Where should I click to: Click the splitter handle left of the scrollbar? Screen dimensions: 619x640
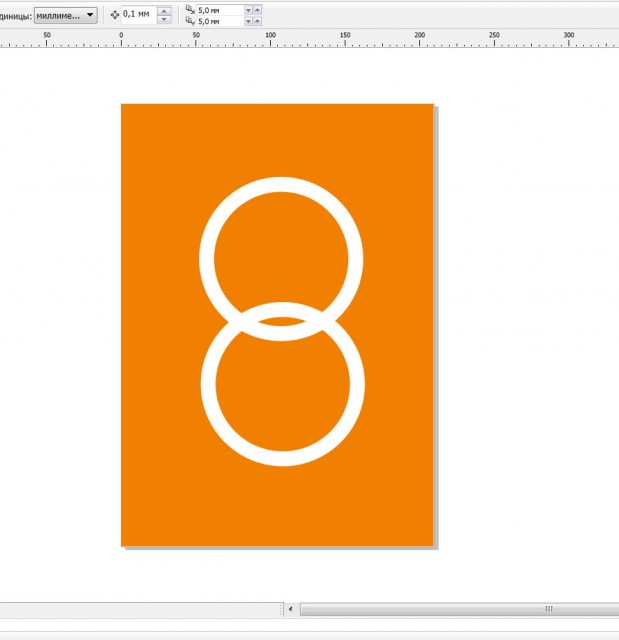pos(280,608)
